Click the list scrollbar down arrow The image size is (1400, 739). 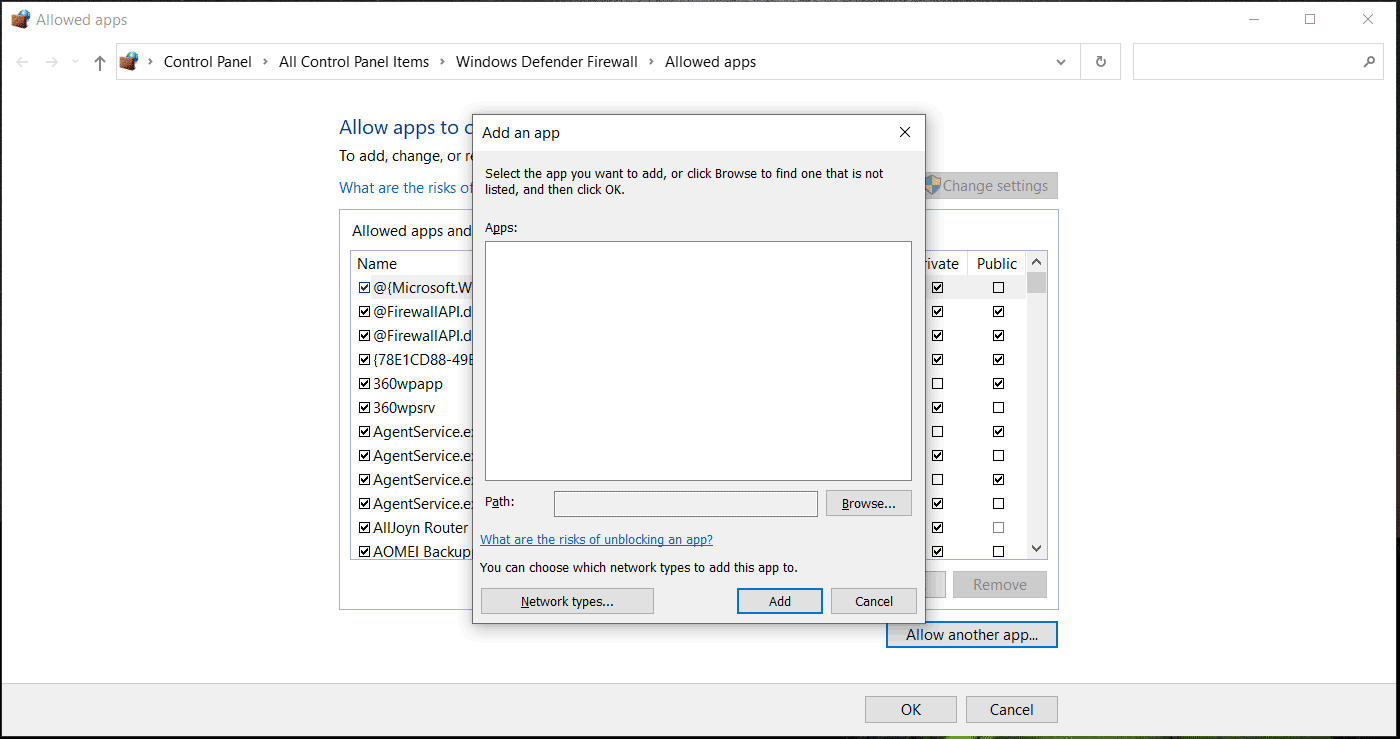[1036, 549]
